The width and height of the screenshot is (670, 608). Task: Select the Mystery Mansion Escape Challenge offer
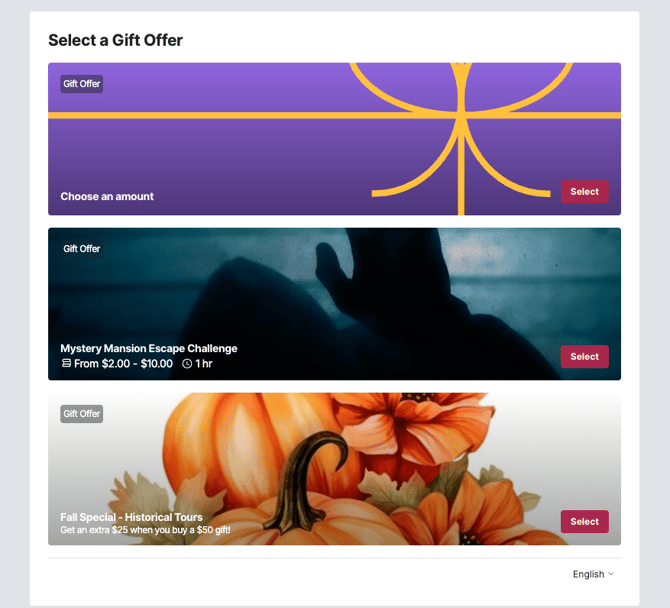click(584, 356)
